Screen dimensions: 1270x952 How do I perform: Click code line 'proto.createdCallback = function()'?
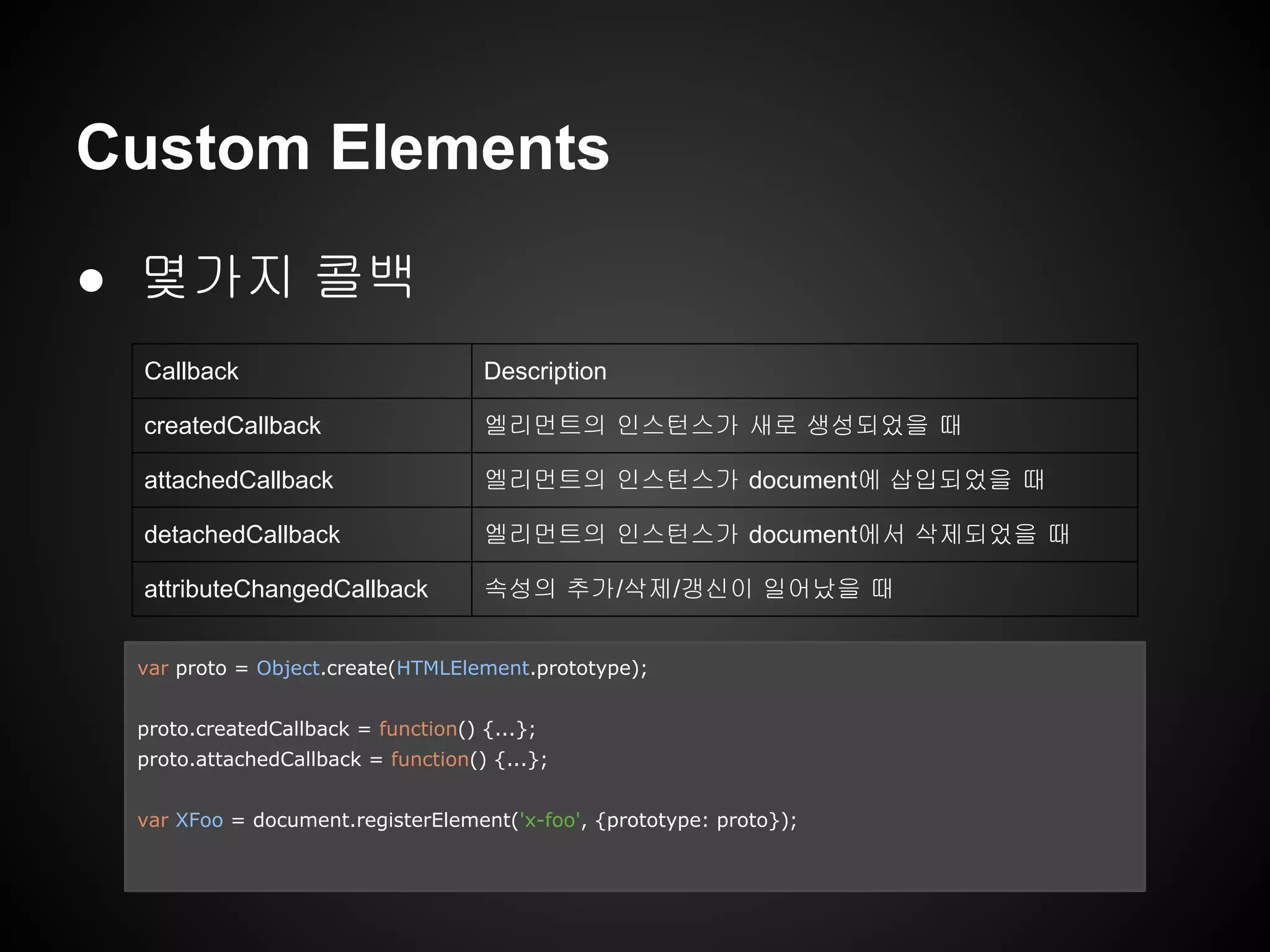point(336,729)
